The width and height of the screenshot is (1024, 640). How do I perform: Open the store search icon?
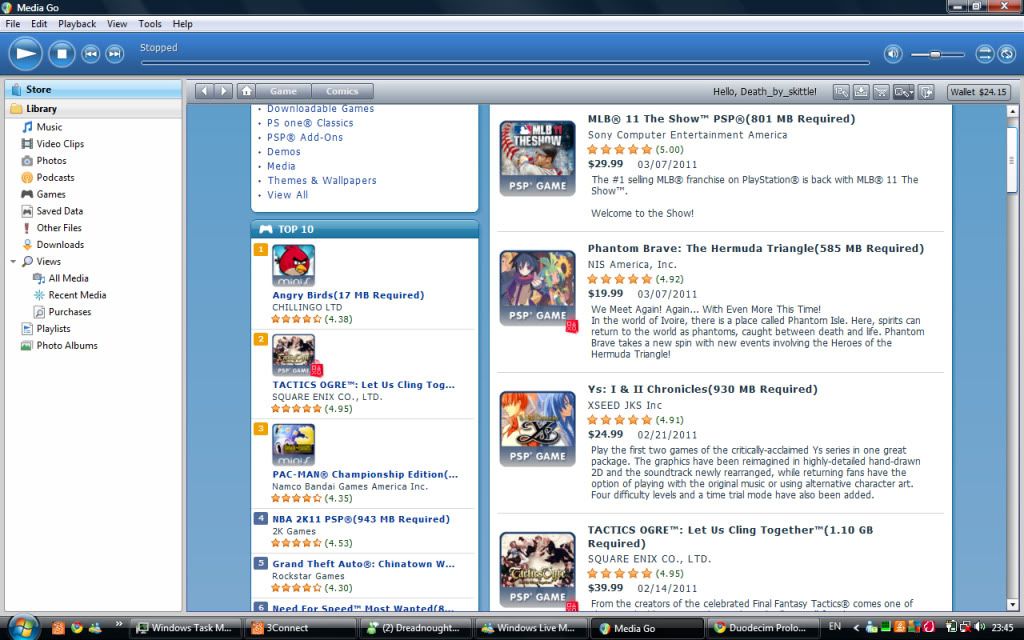pyautogui.click(x=841, y=92)
